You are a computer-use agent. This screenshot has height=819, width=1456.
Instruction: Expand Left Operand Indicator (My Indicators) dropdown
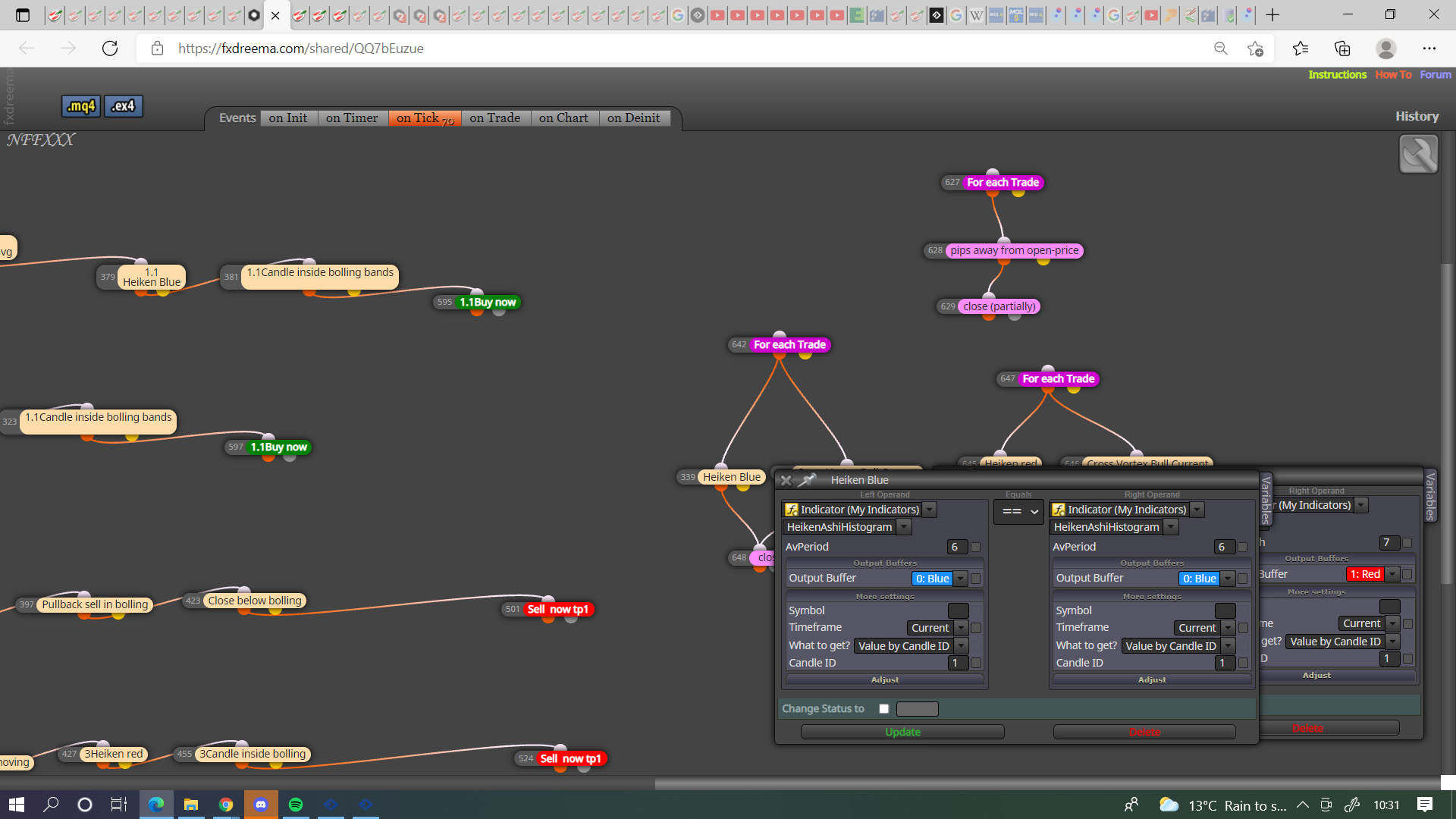coord(930,510)
